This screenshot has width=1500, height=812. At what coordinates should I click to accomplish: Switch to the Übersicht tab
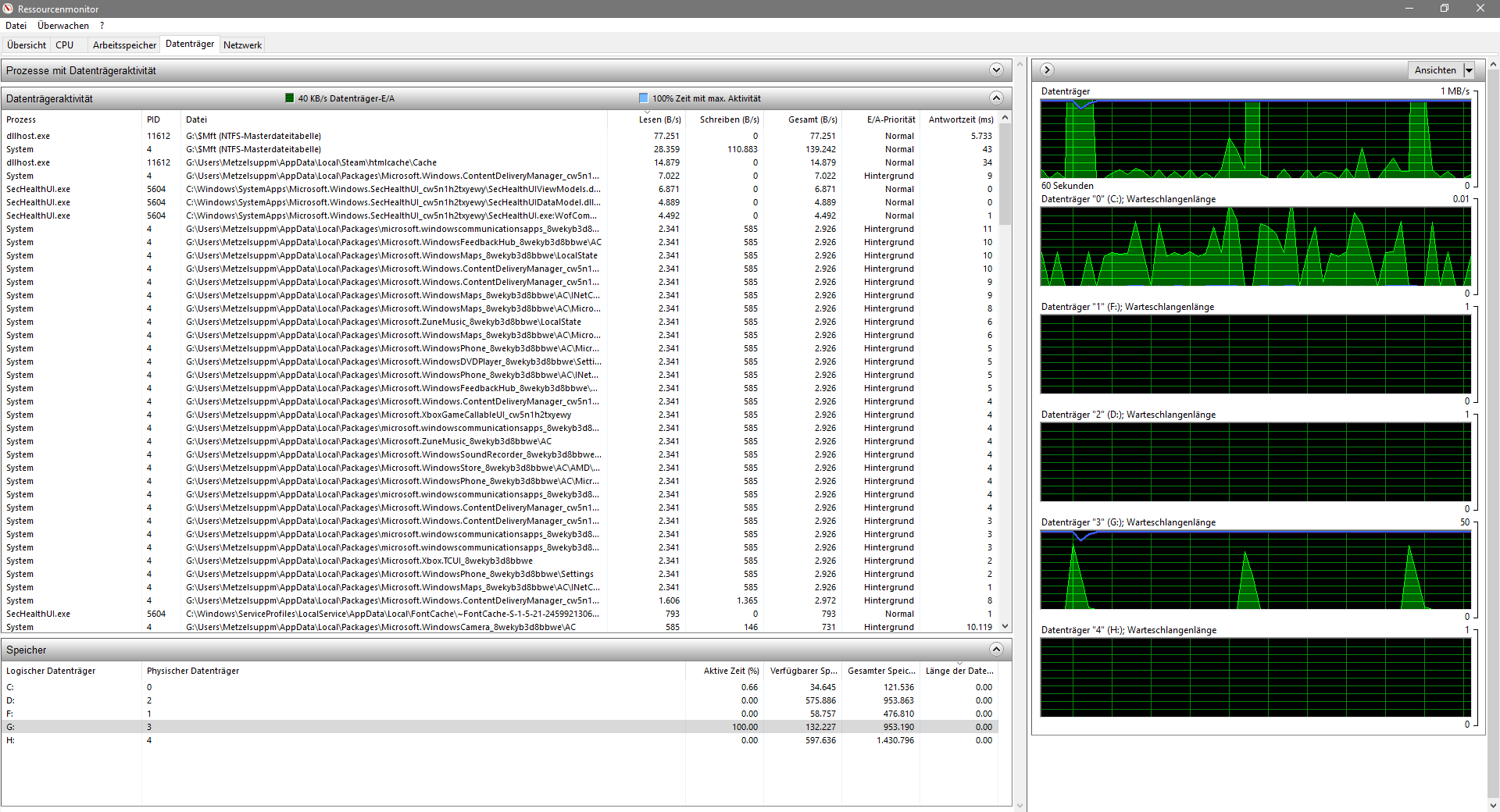27,45
